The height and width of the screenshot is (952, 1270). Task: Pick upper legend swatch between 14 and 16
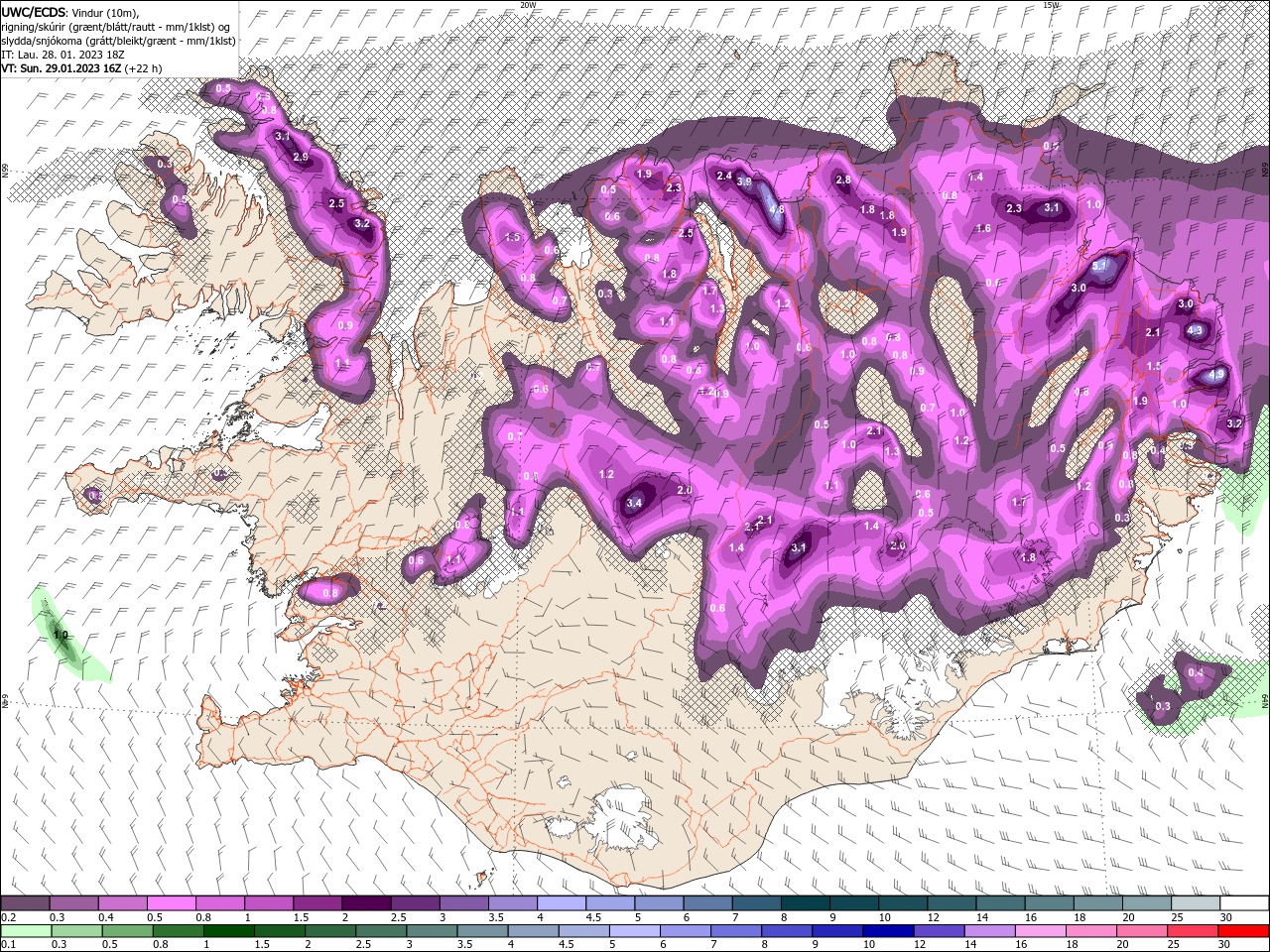(1000, 904)
